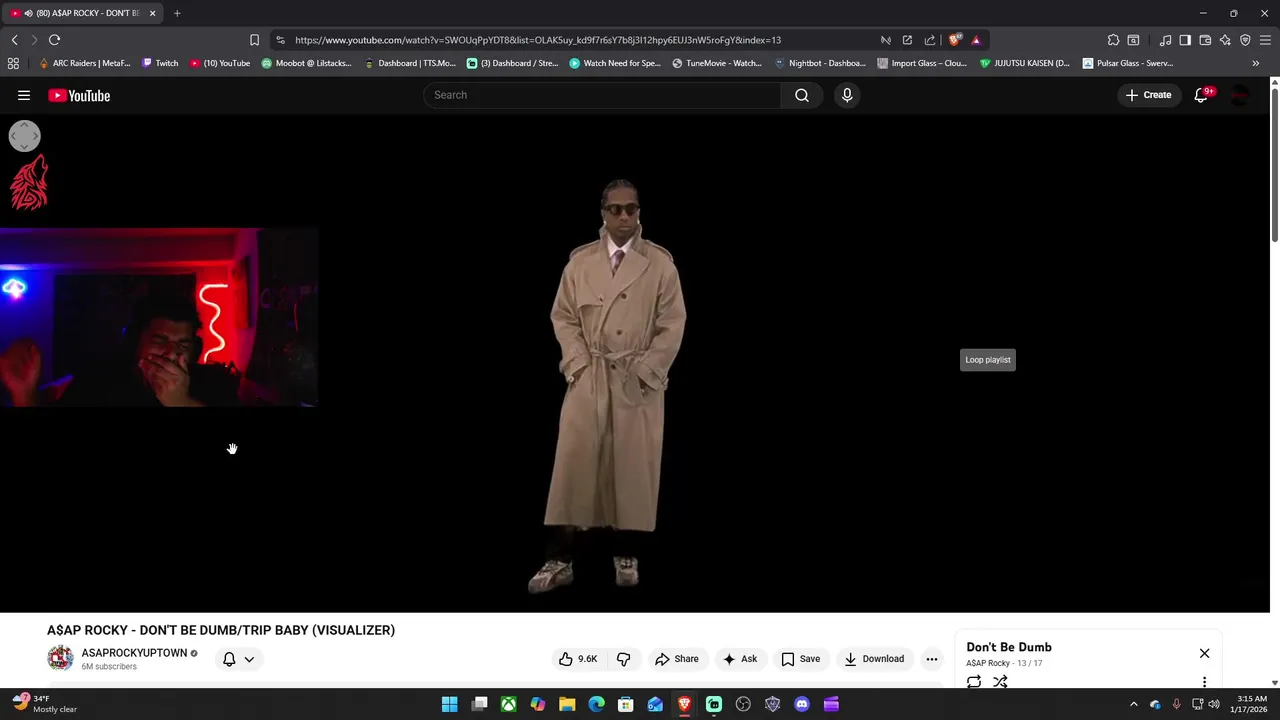The image size is (1280, 720).
Task: Toggle the browser sidebar panel
Action: (1185, 40)
